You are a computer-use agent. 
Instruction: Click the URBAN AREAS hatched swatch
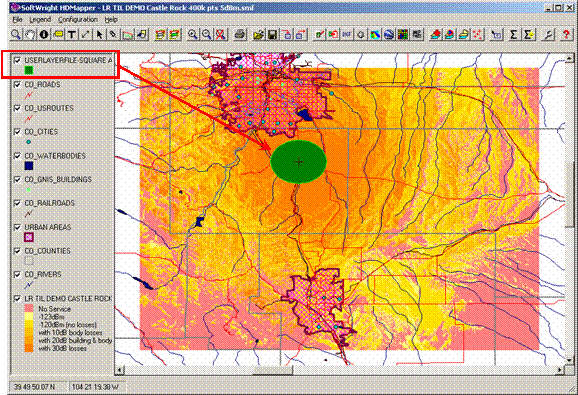point(29,237)
